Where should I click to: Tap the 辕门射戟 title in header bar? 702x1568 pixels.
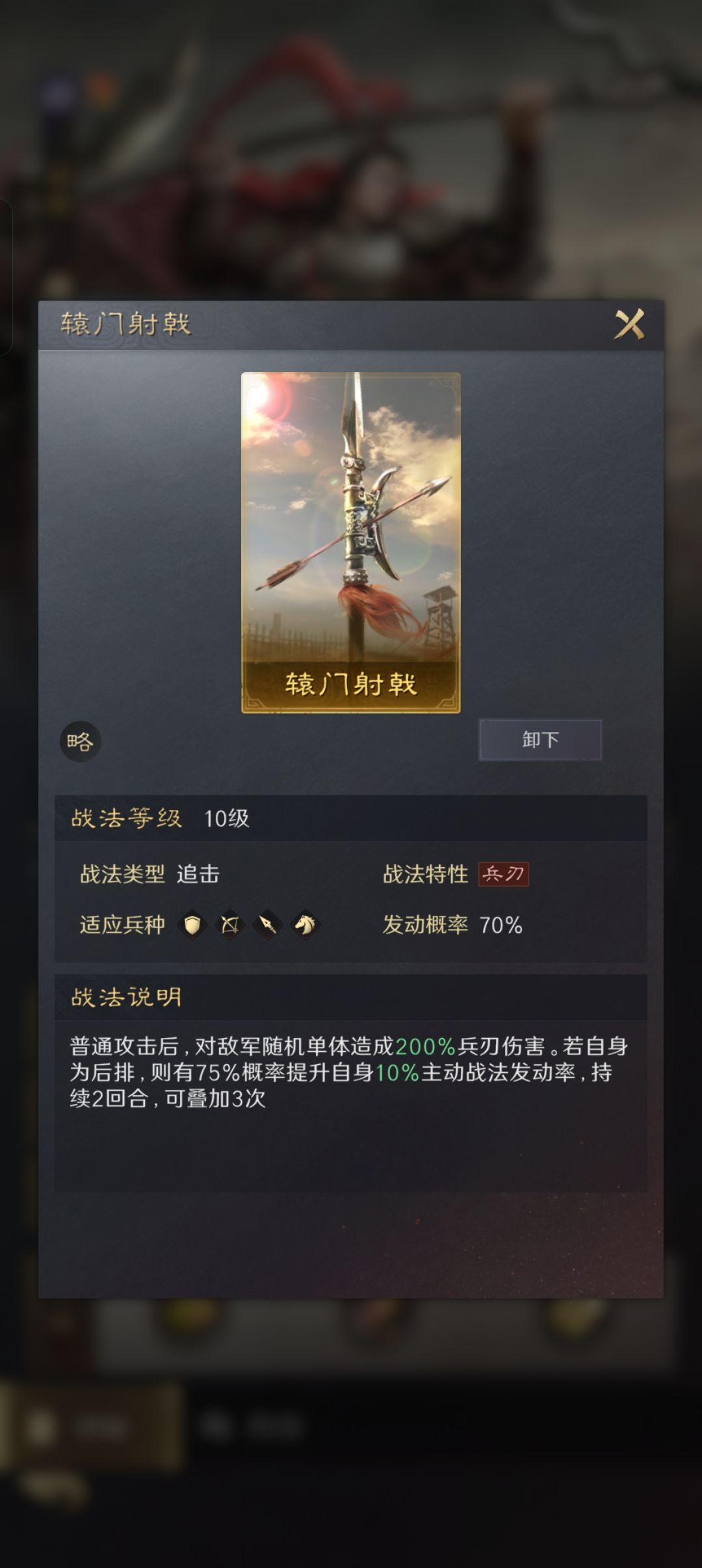click(x=126, y=324)
